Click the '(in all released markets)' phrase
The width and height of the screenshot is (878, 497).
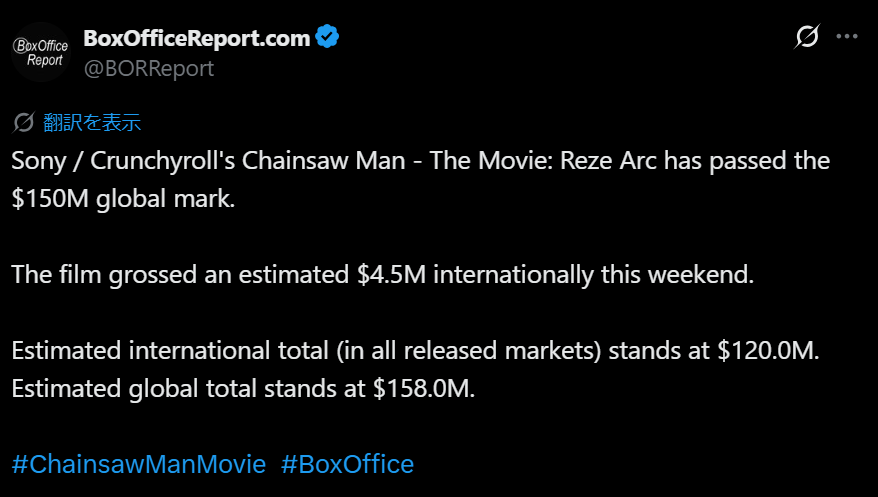[469, 351]
